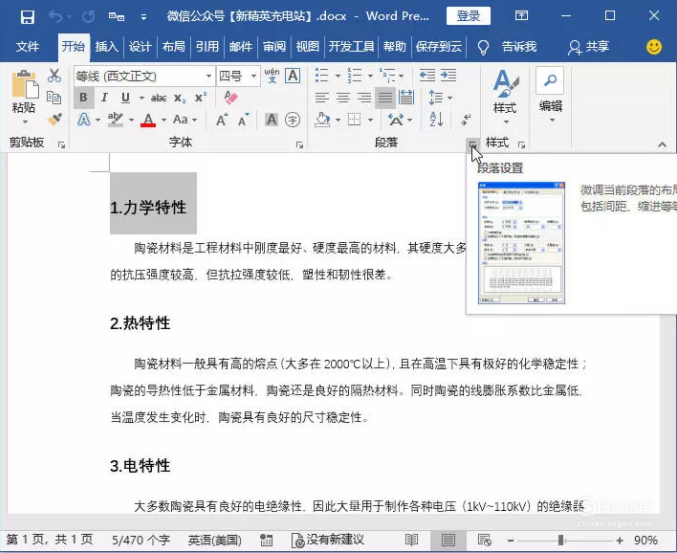Toggle Bold formatting

[83, 98]
